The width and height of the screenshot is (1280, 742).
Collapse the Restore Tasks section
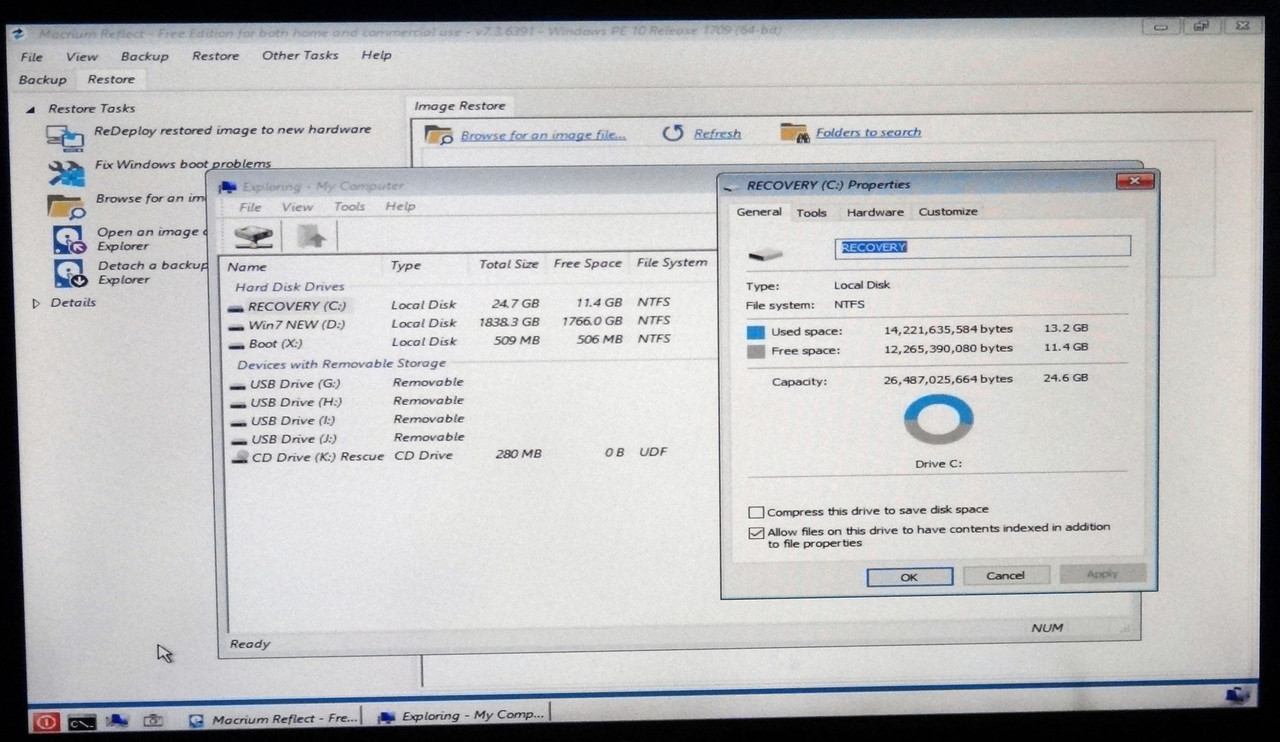(x=30, y=109)
